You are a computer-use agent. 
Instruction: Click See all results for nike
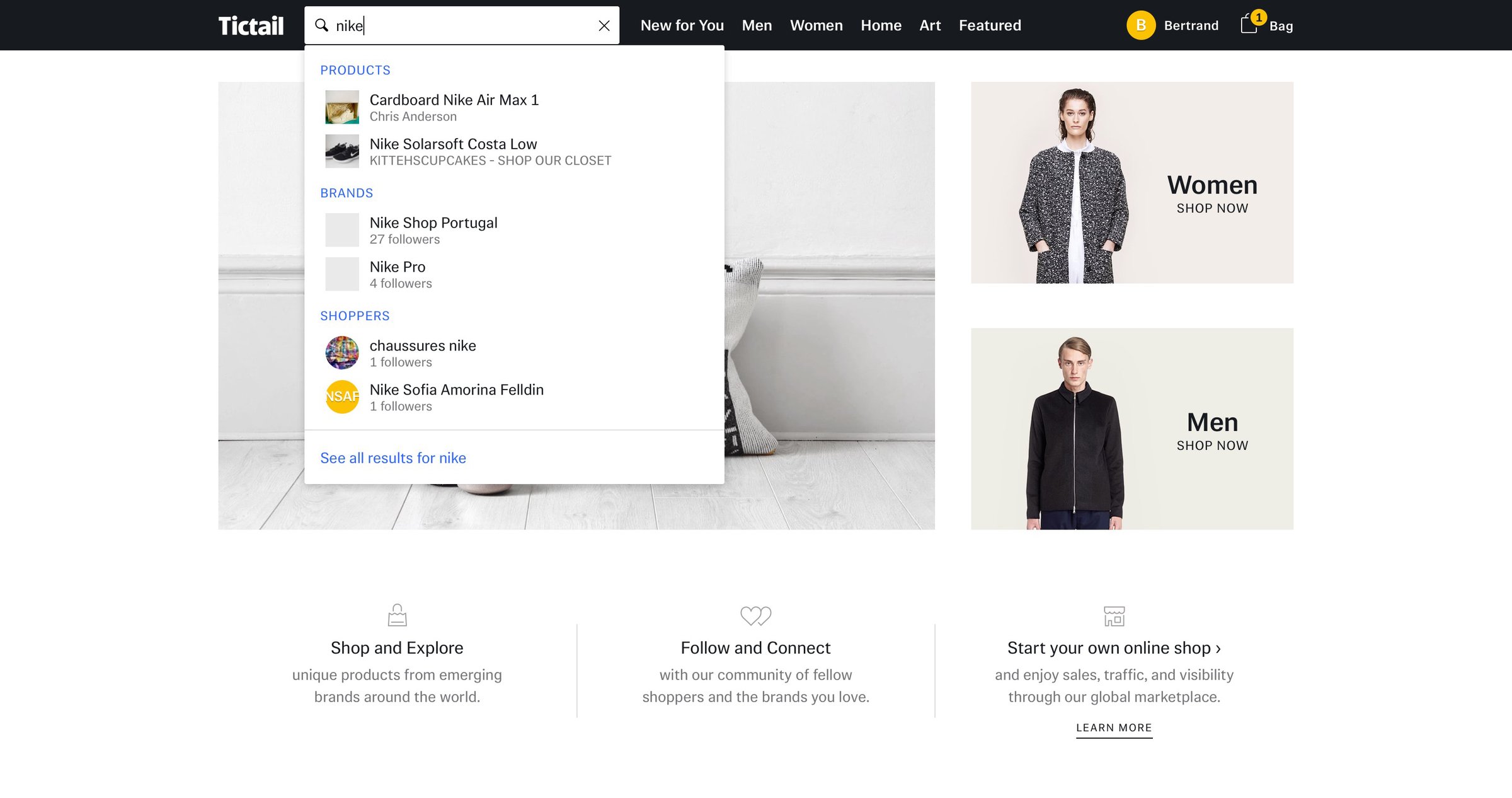tap(393, 458)
